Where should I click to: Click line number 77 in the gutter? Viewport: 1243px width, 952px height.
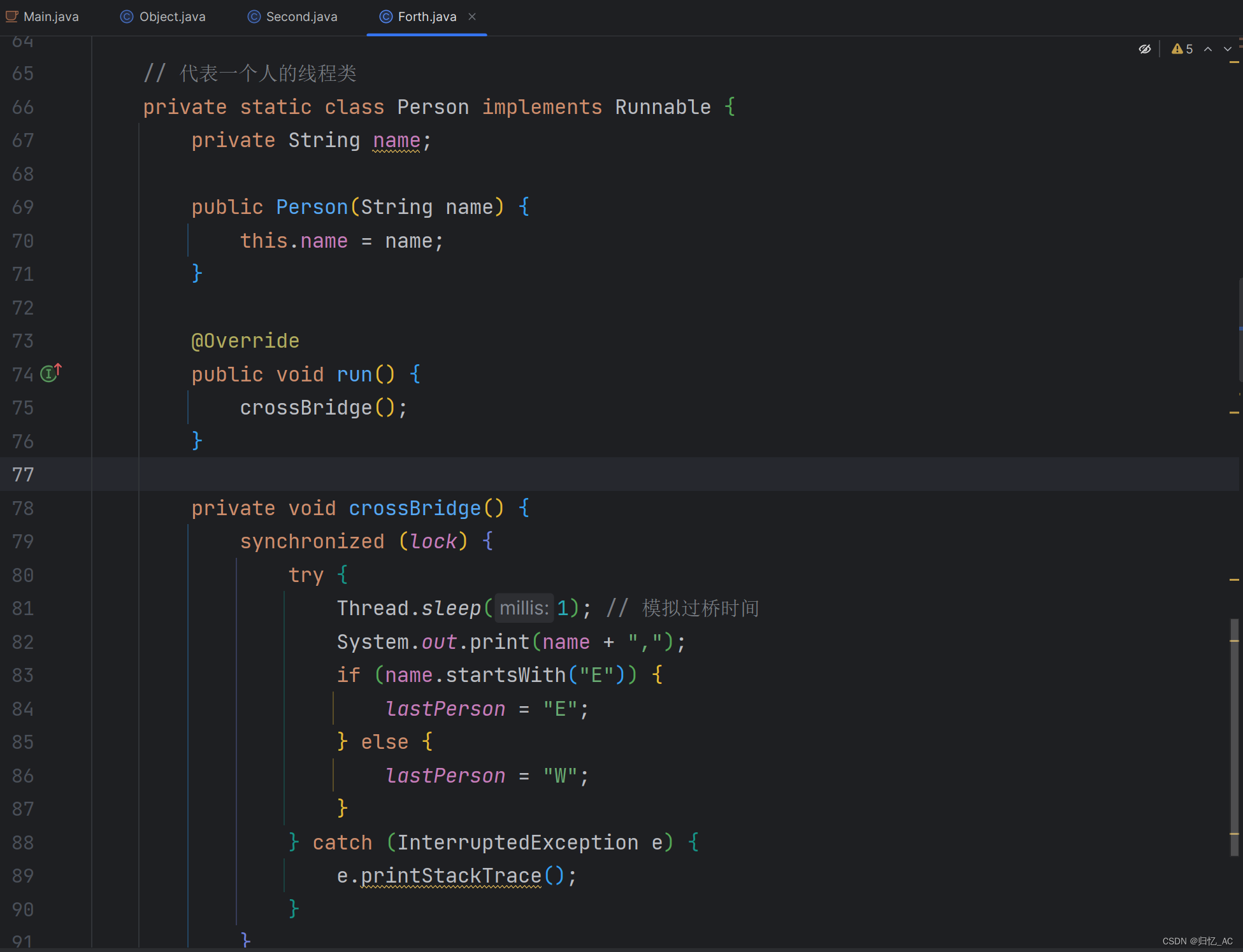click(23, 474)
